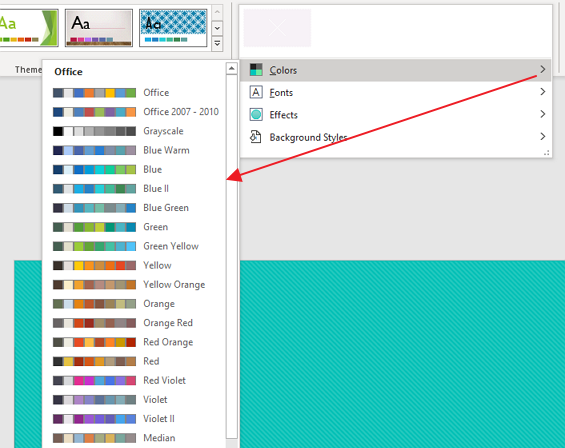The height and width of the screenshot is (448, 565).
Task: Open the Fonts submenu chevron
Action: click(543, 92)
